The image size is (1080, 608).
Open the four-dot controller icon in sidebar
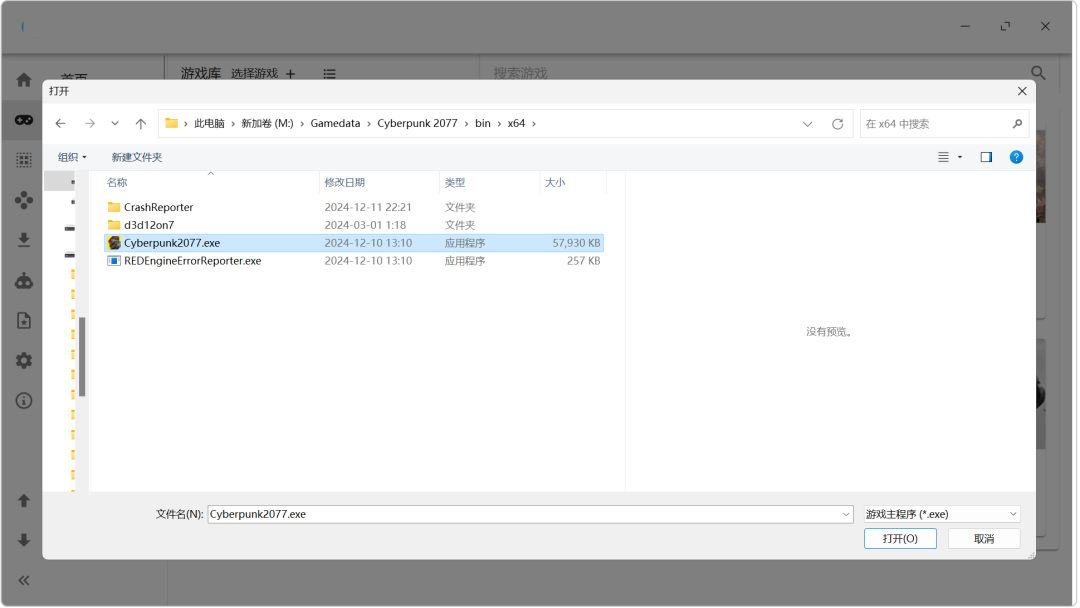[24, 200]
